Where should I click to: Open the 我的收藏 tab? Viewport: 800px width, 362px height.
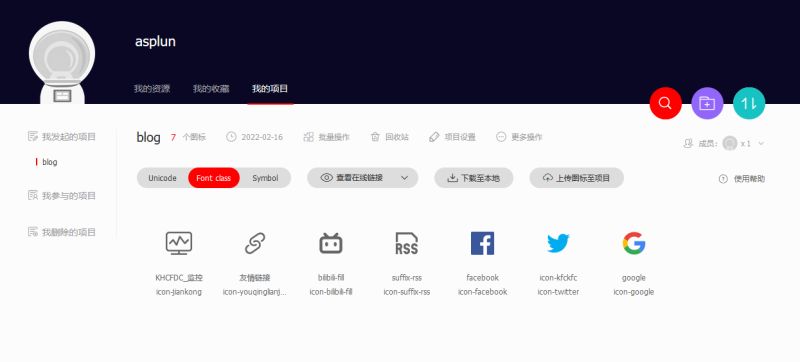(x=211, y=89)
